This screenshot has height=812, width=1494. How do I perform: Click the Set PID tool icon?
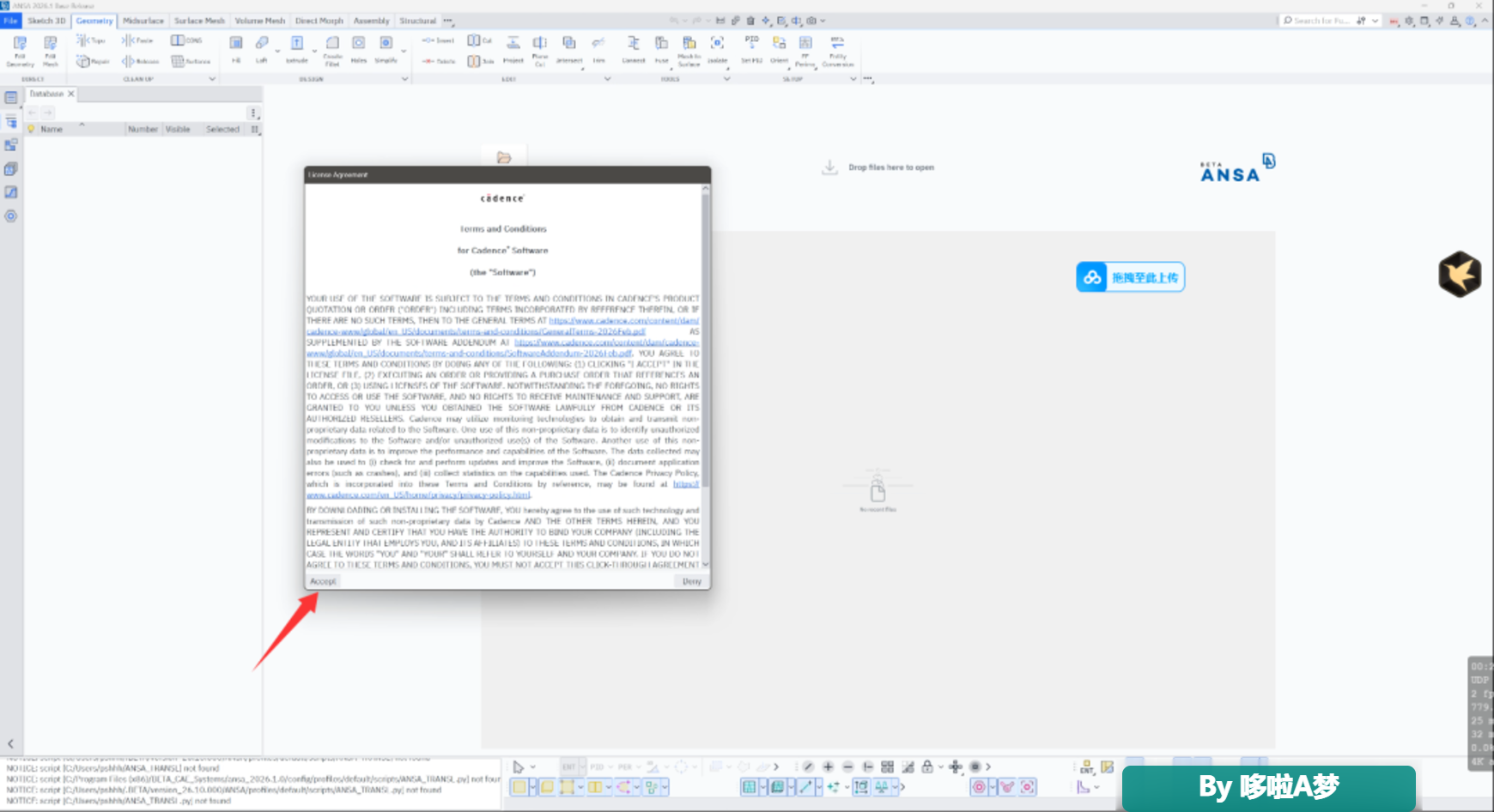point(751,43)
